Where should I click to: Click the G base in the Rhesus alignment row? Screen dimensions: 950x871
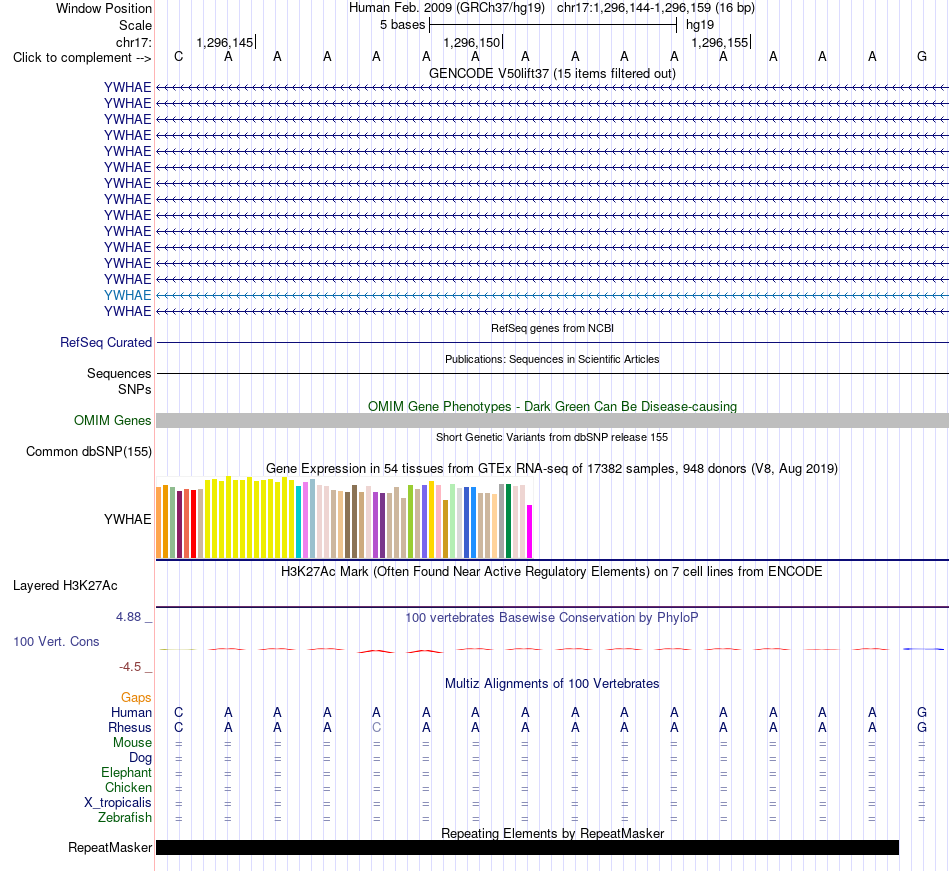tap(922, 727)
